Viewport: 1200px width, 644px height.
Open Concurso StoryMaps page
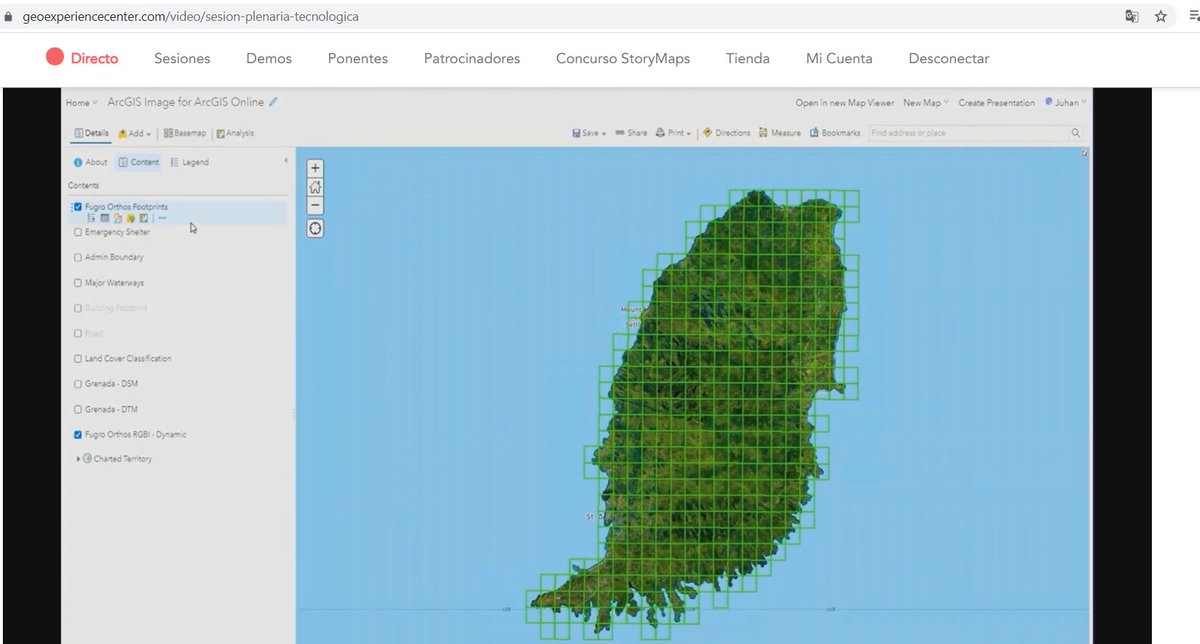click(623, 58)
